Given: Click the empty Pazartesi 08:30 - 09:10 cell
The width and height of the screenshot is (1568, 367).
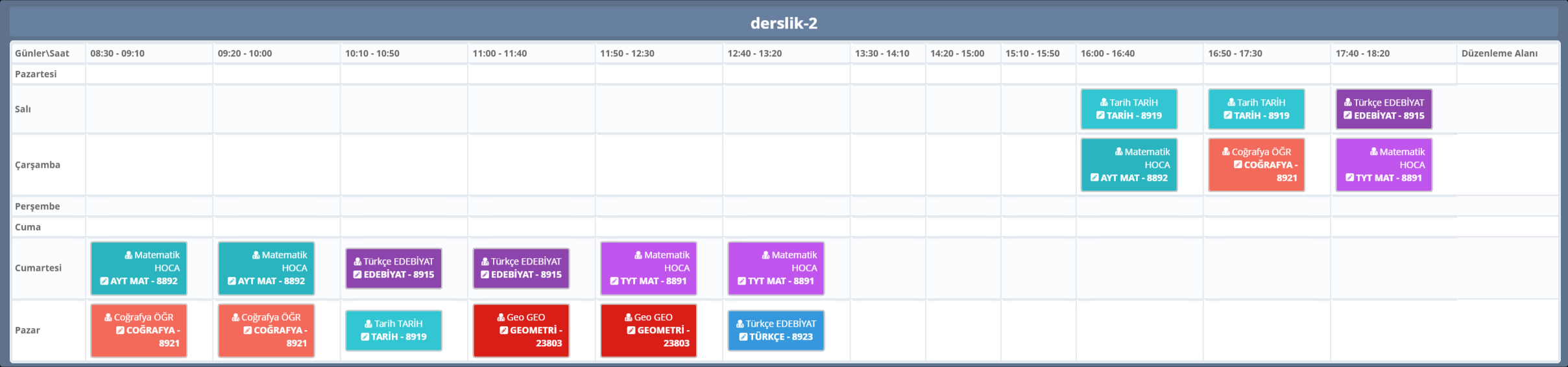Looking at the screenshot, I should coord(149,74).
